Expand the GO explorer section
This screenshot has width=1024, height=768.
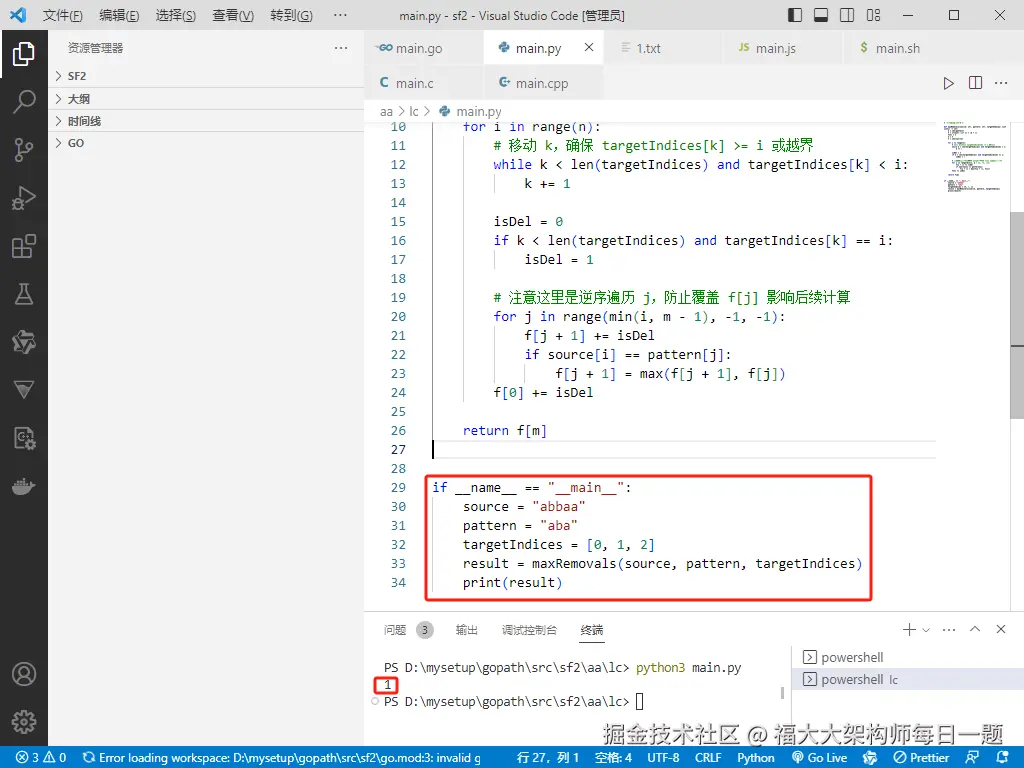click(206, 143)
